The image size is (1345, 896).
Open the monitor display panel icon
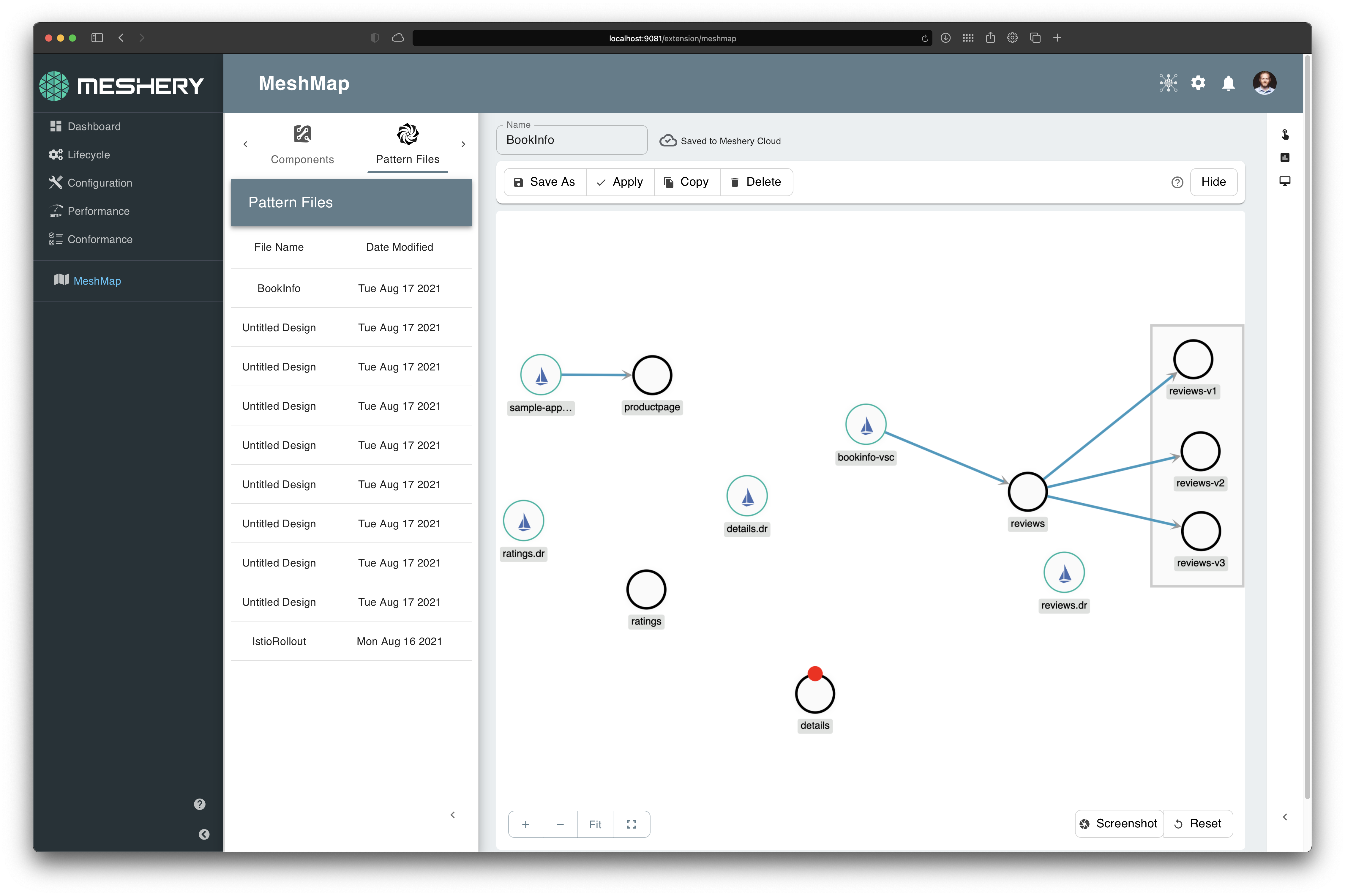click(x=1284, y=181)
